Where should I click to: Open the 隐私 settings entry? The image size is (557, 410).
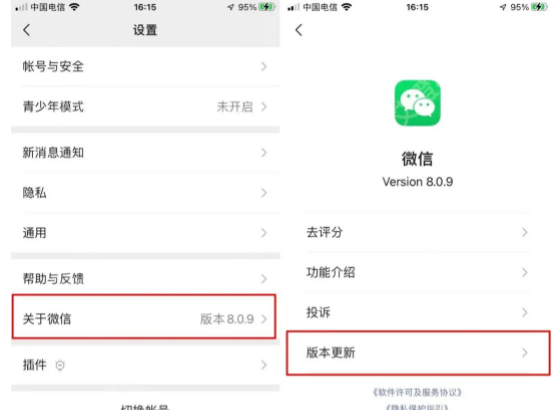coord(146,193)
